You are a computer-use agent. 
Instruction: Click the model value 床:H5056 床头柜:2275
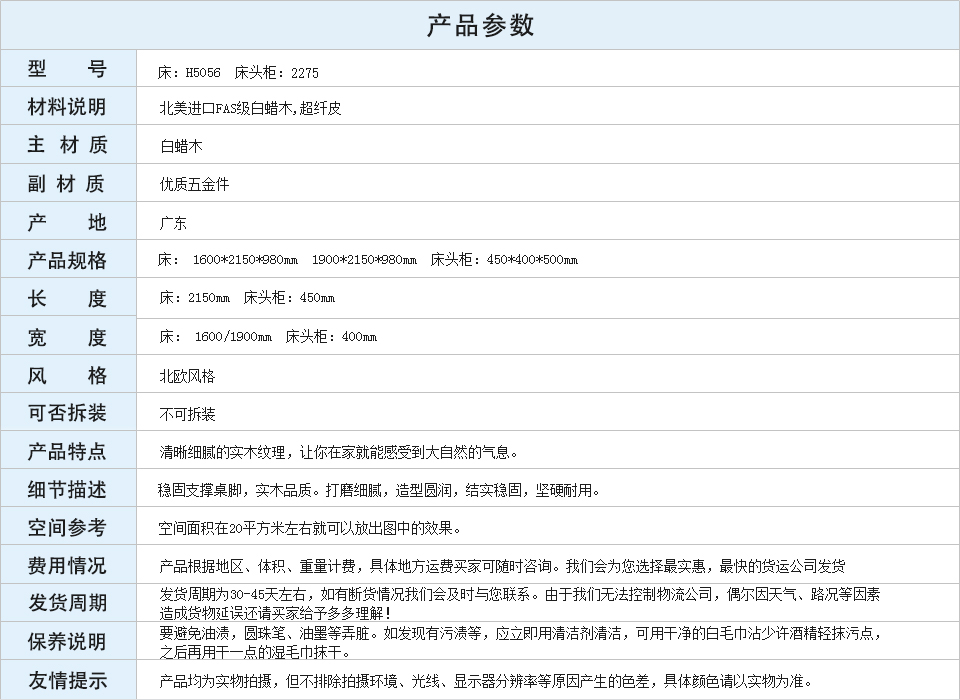(x=238, y=73)
